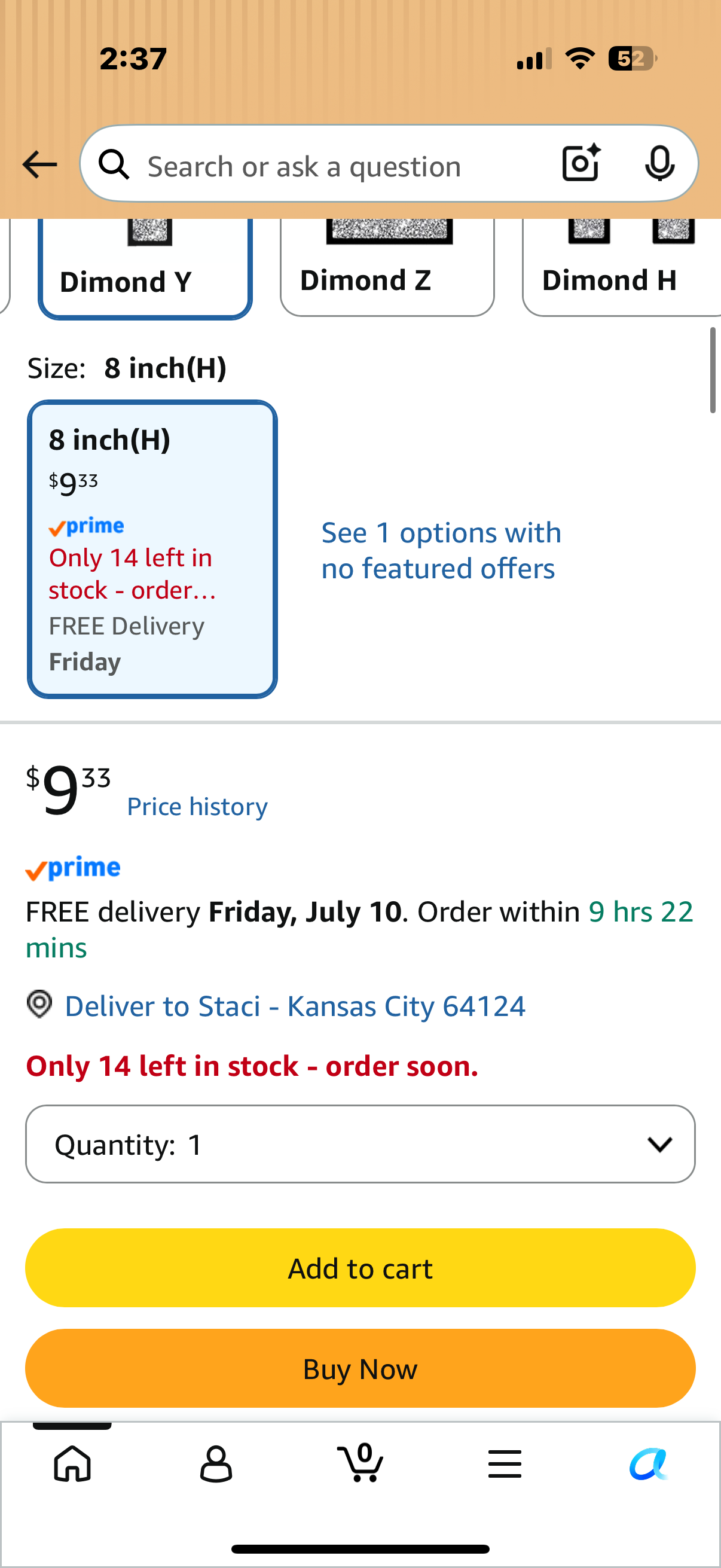The width and height of the screenshot is (721, 1568).
Task: Tap the back arrow icon
Action: 39,165
